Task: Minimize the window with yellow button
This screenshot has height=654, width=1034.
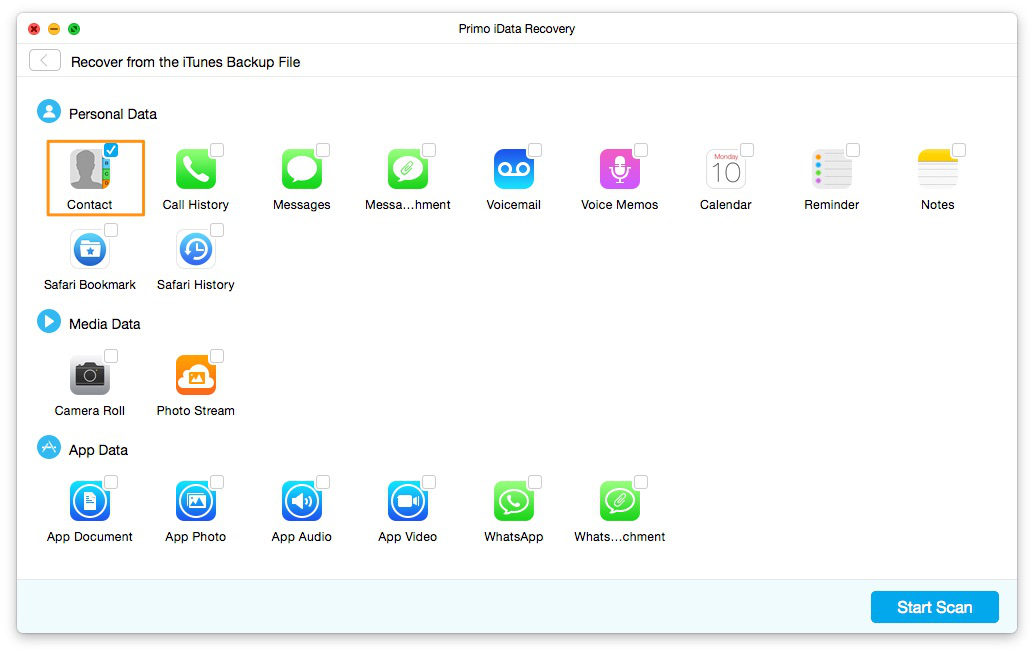Action: tap(54, 29)
